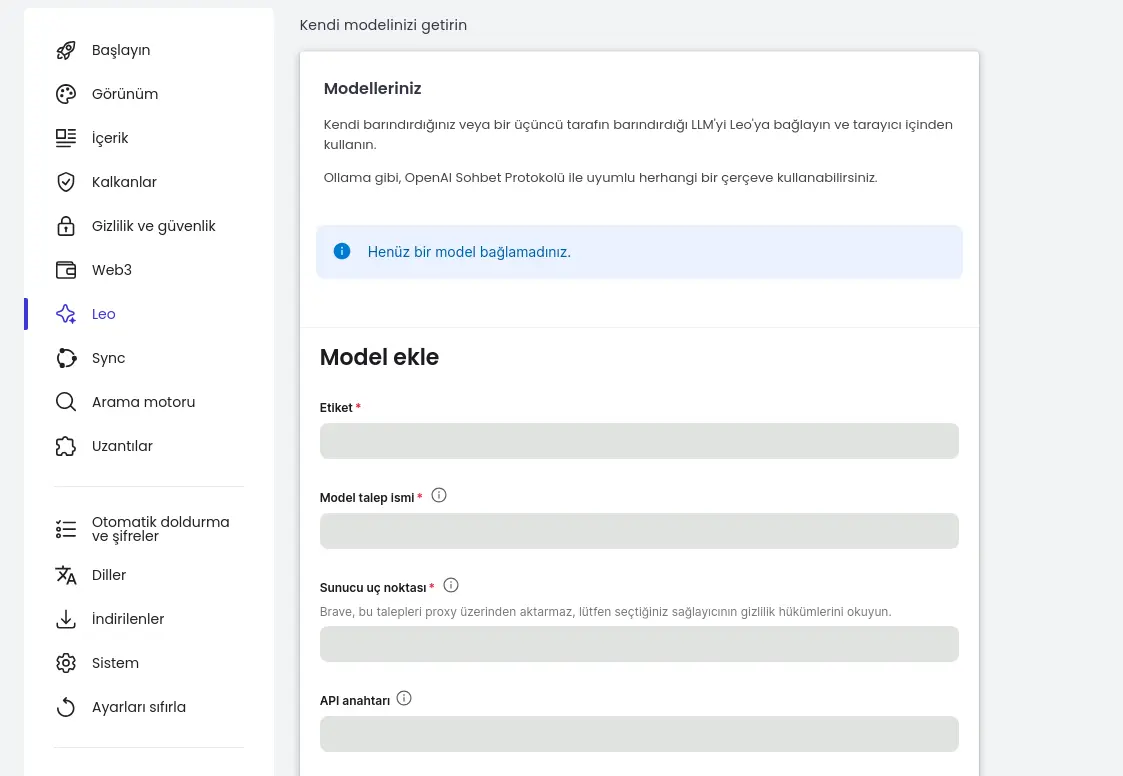Screen dimensions: 1123x776
Task: Click the translate icon for Diller
Action: [66, 575]
